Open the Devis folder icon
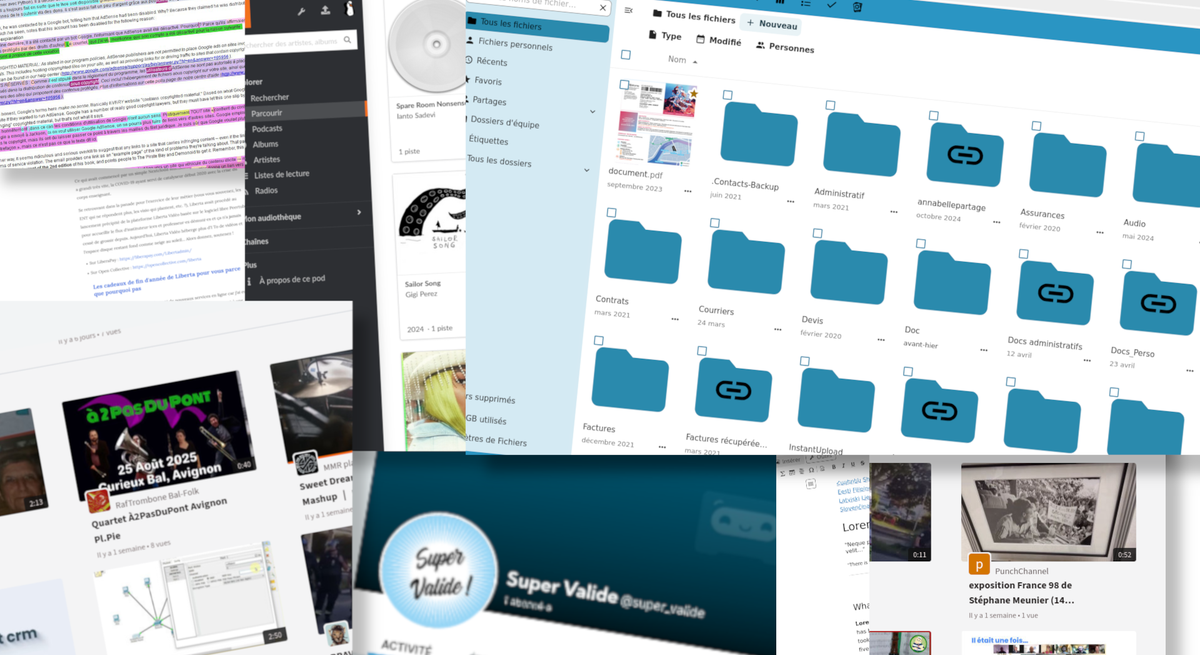Image resolution: width=1200 pixels, height=655 pixels. [849, 272]
